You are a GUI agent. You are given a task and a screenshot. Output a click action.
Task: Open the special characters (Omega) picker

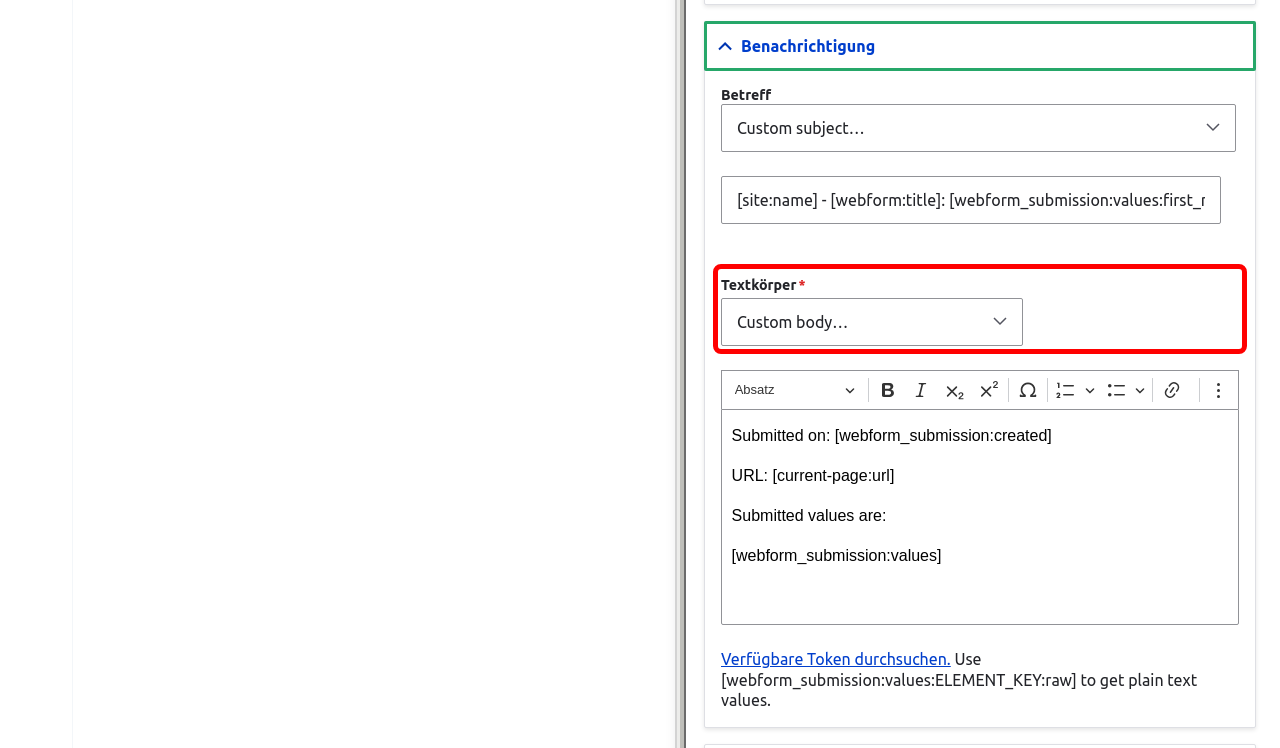pos(1028,390)
